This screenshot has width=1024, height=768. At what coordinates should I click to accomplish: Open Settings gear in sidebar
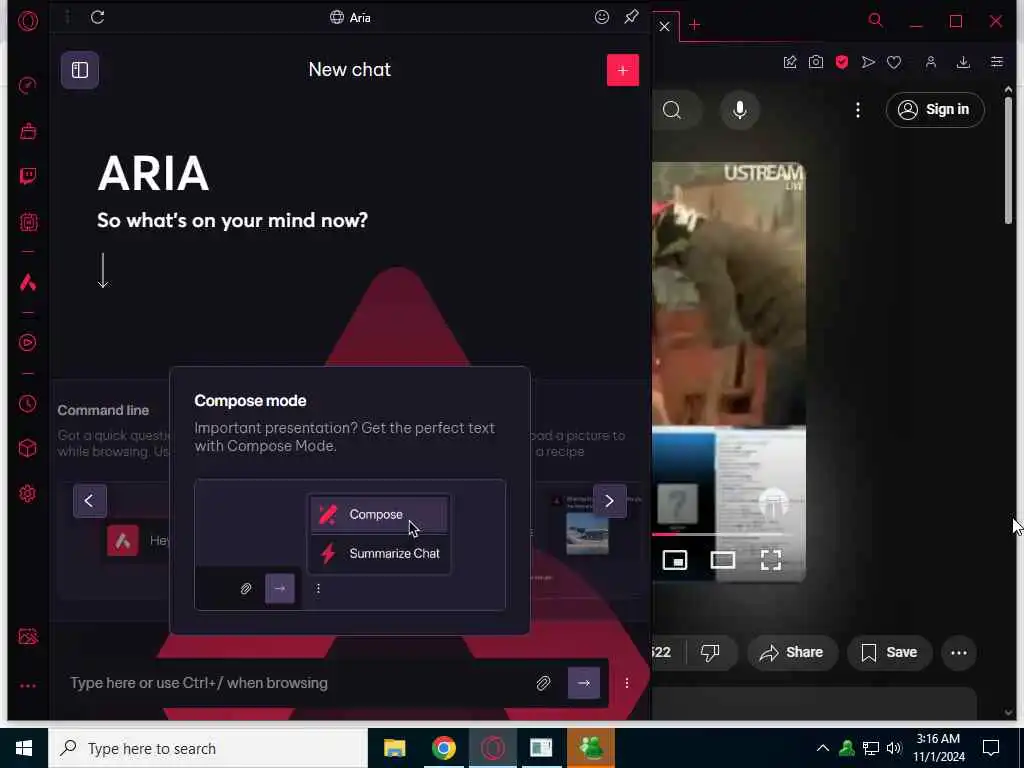click(x=27, y=494)
